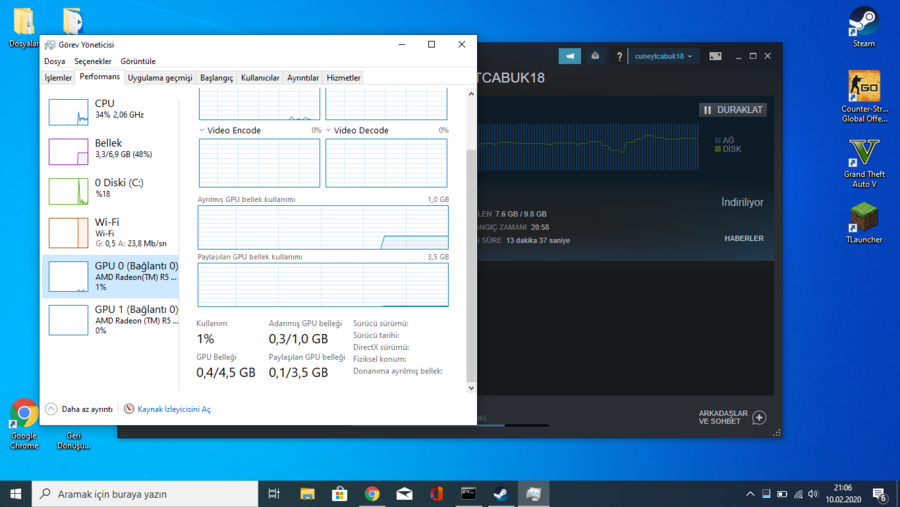
Task: Open the Seçenekler menu
Action: [92, 61]
